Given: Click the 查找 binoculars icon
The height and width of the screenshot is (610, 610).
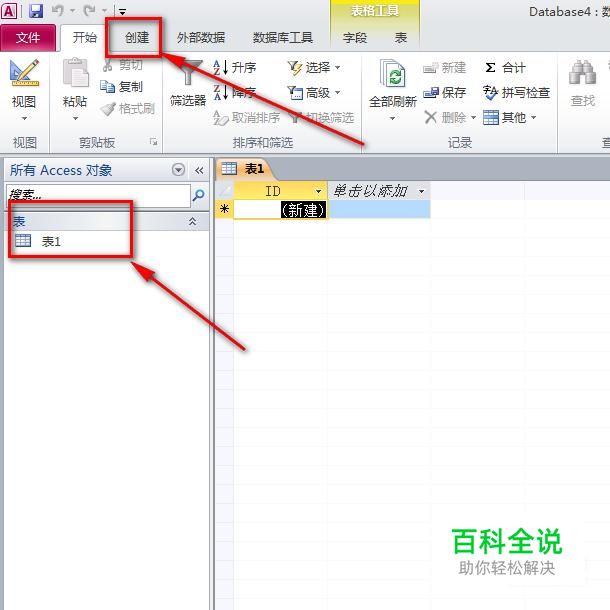Looking at the screenshot, I should [x=582, y=72].
